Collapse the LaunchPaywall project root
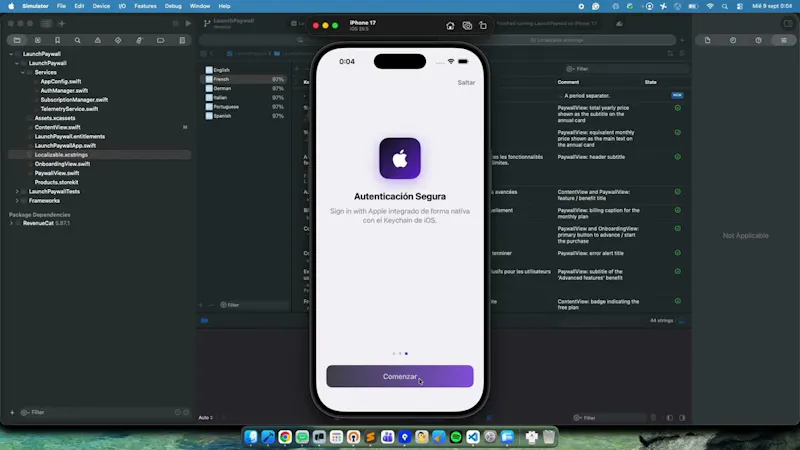The height and width of the screenshot is (450, 800). 11,54
